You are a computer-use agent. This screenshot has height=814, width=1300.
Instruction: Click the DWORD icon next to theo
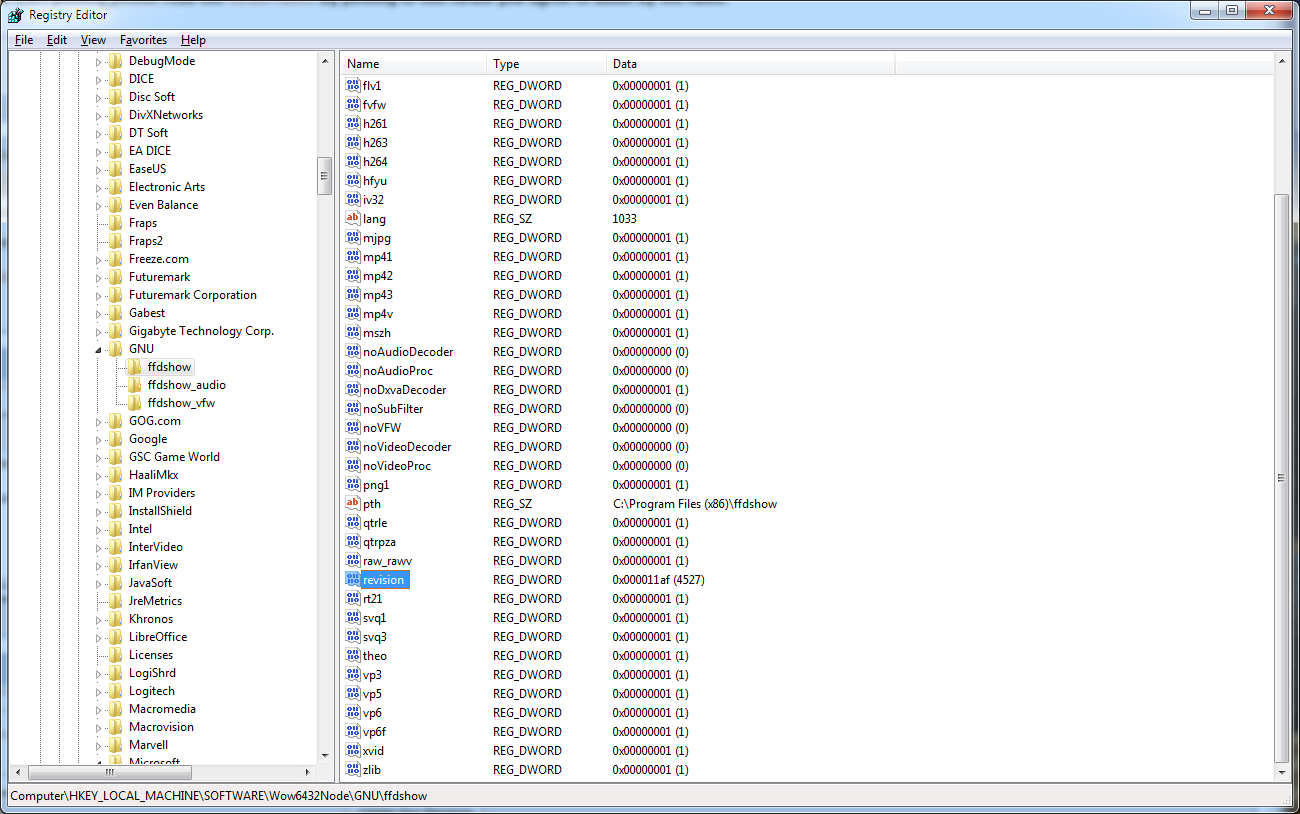(352, 656)
